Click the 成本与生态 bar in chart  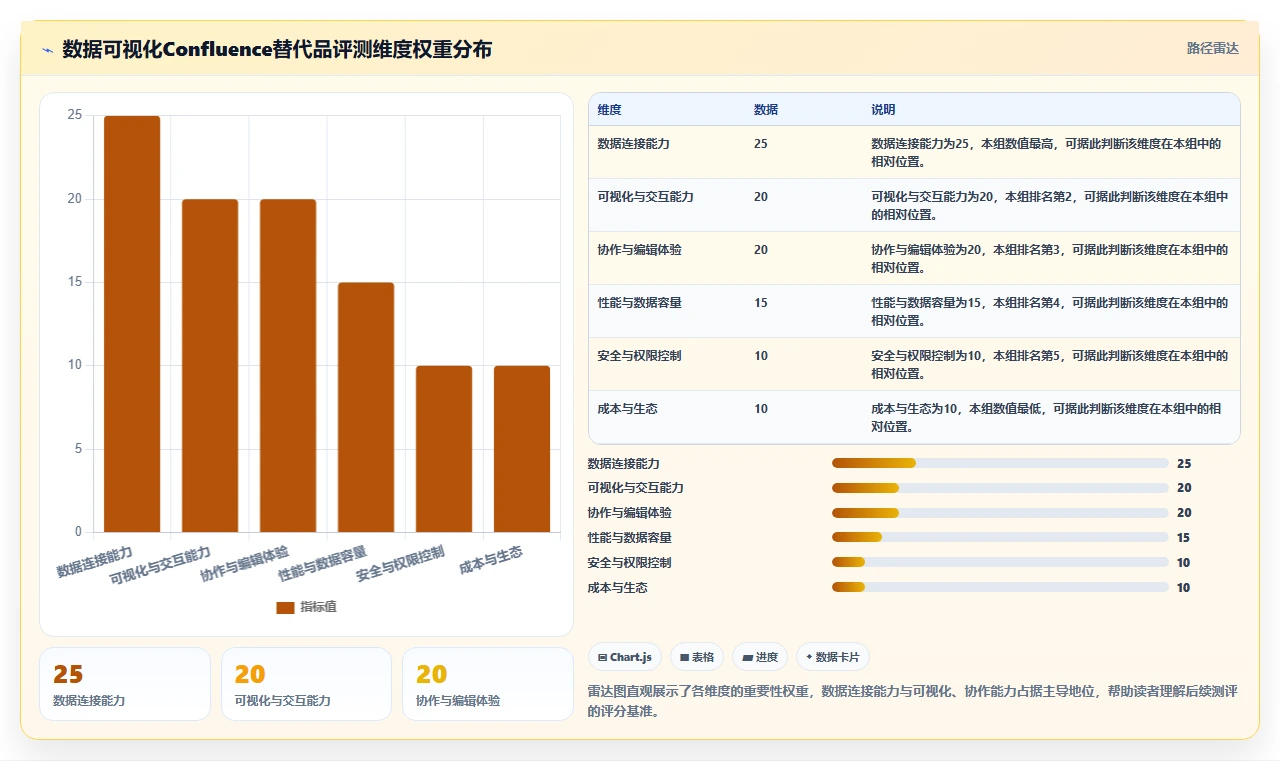click(x=522, y=449)
